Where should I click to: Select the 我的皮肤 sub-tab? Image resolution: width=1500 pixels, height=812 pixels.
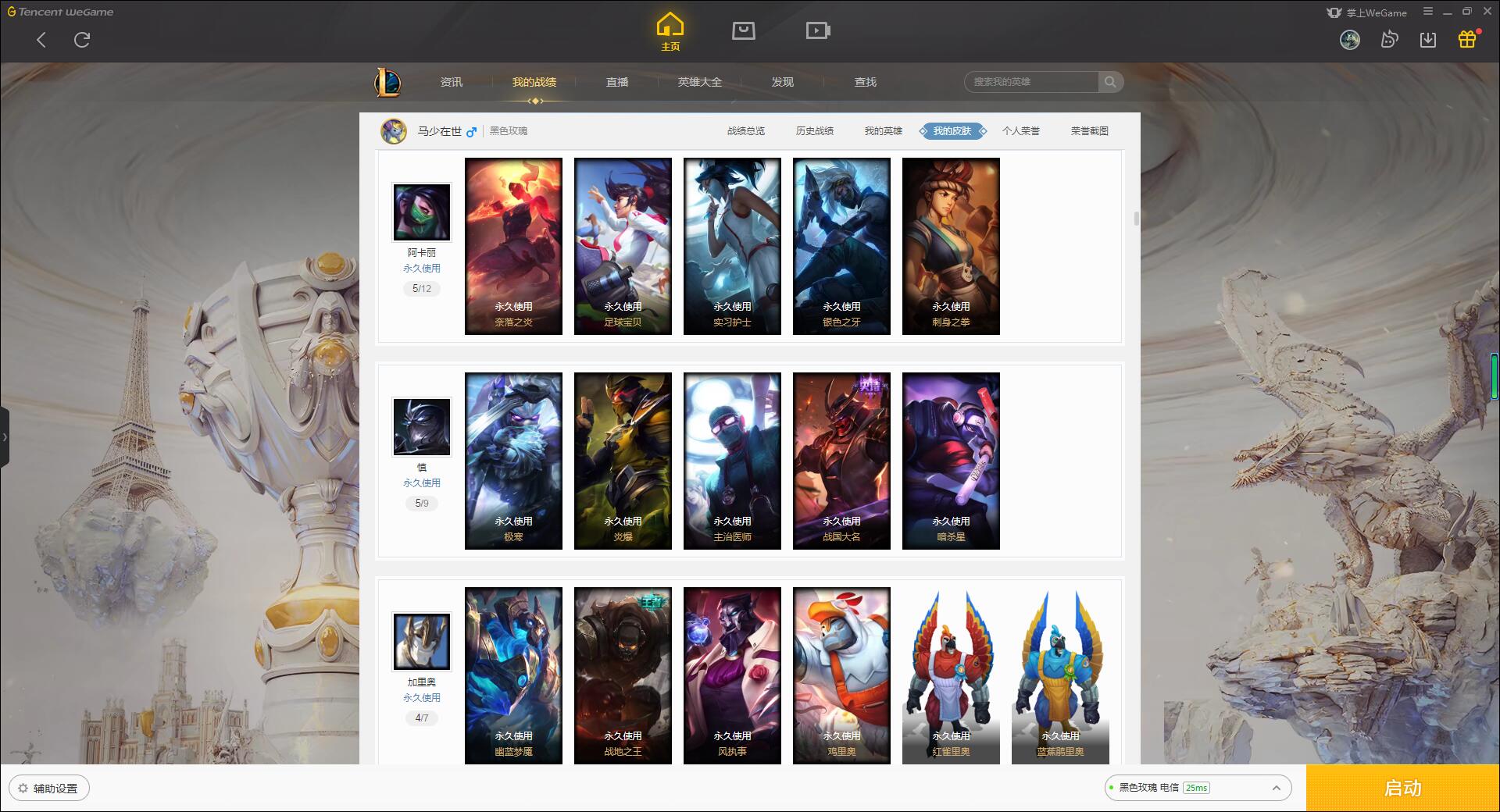pos(952,131)
